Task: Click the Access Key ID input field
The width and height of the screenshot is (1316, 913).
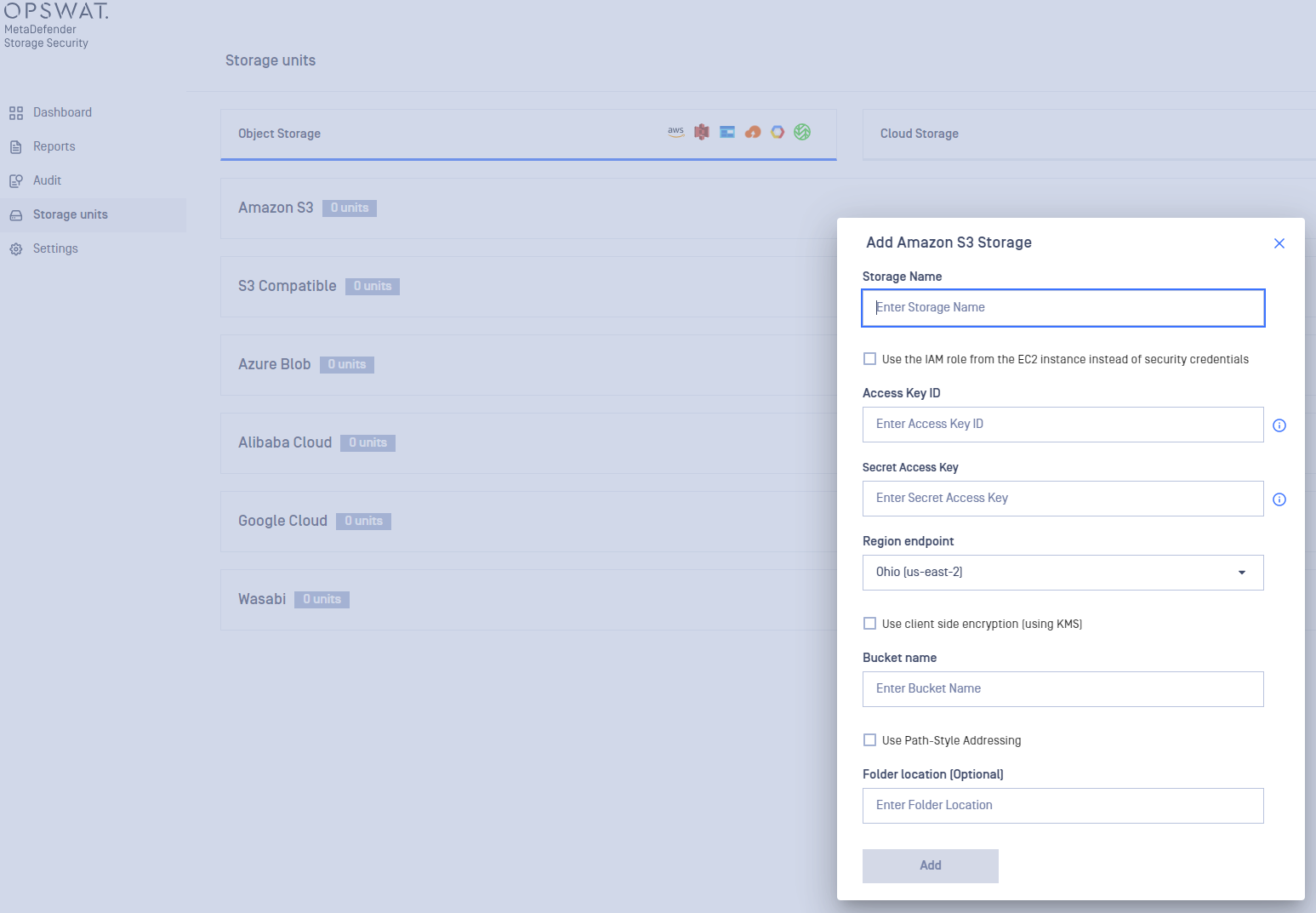Action: (1063, 425)
